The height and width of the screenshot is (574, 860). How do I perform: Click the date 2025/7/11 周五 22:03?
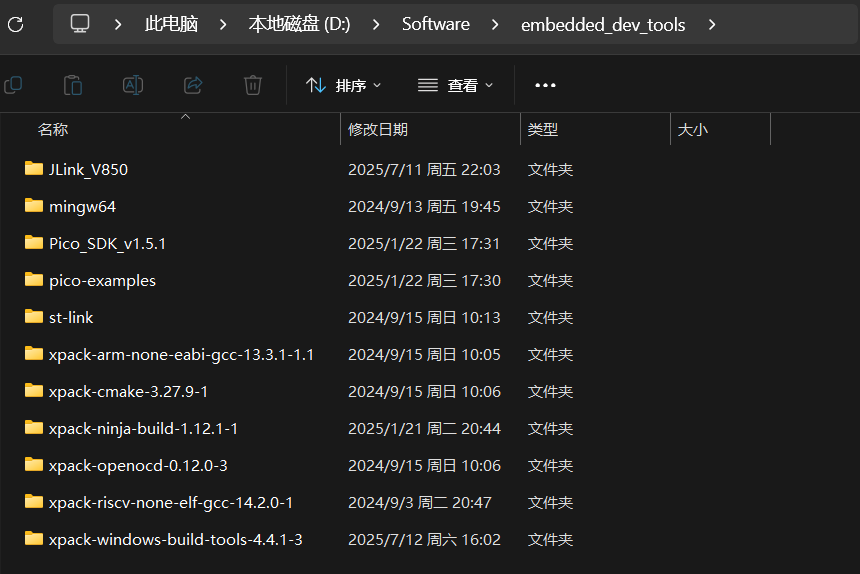[424, 169]
